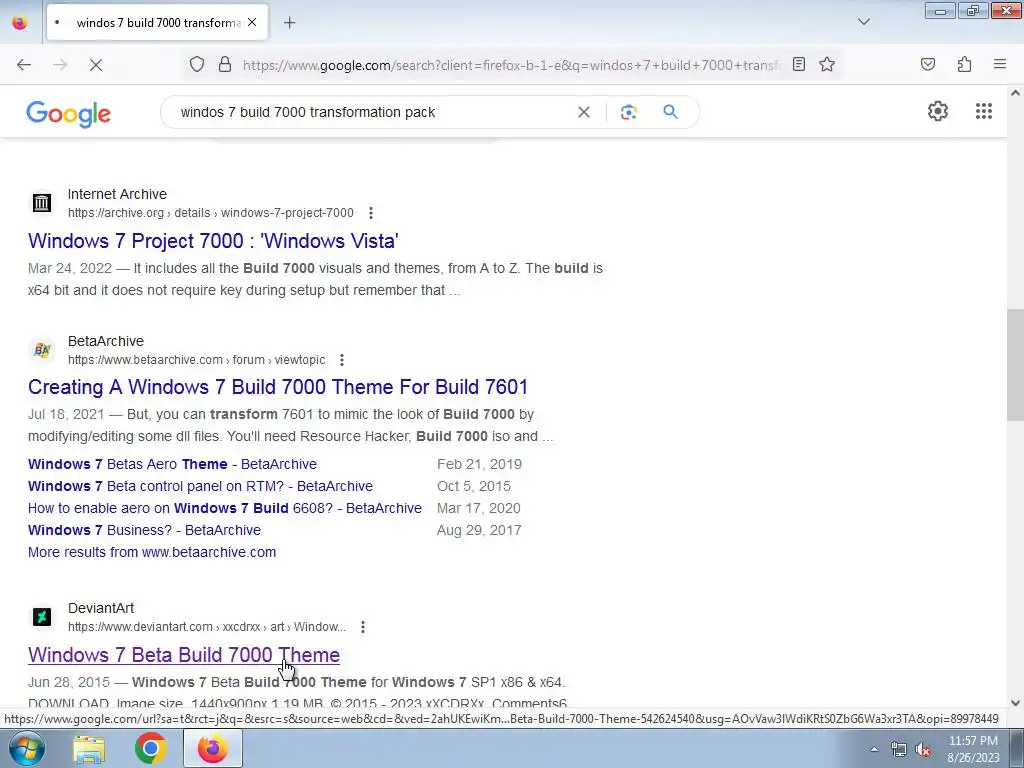Open the Firefox hamburger menu
This screenshot has width=1024, height=768.
pos(1000,64)
